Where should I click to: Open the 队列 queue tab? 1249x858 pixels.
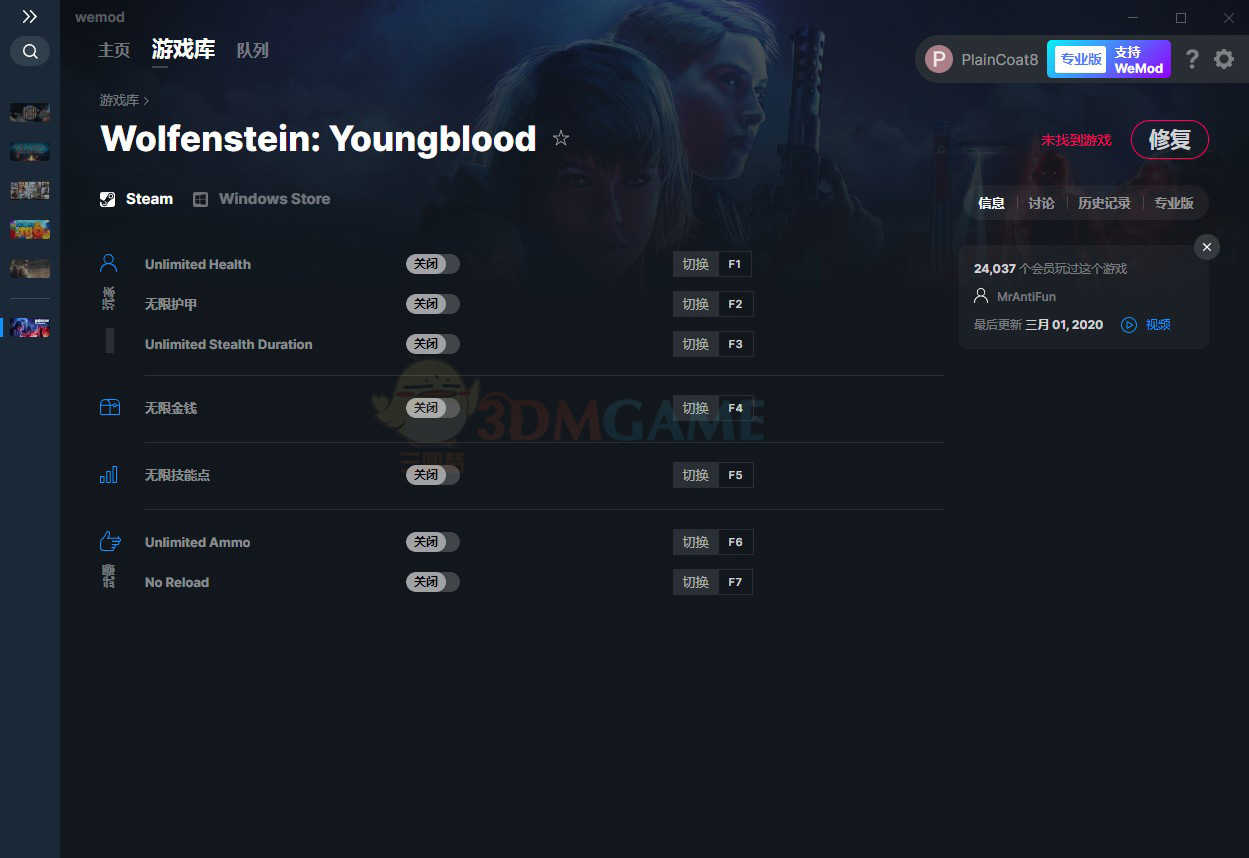coord(252,50)
